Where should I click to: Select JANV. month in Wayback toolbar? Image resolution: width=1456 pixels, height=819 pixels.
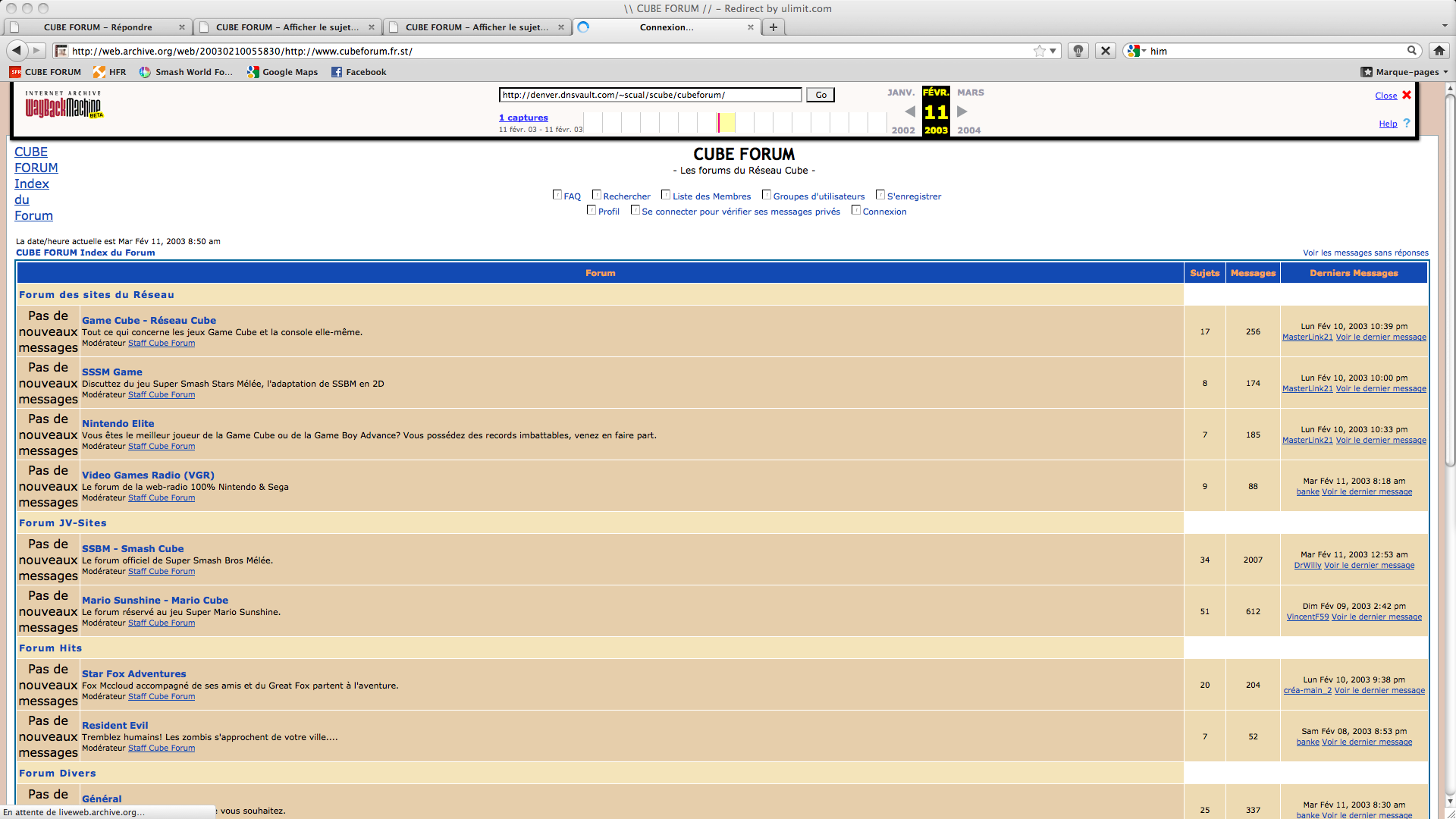point(901,93)
